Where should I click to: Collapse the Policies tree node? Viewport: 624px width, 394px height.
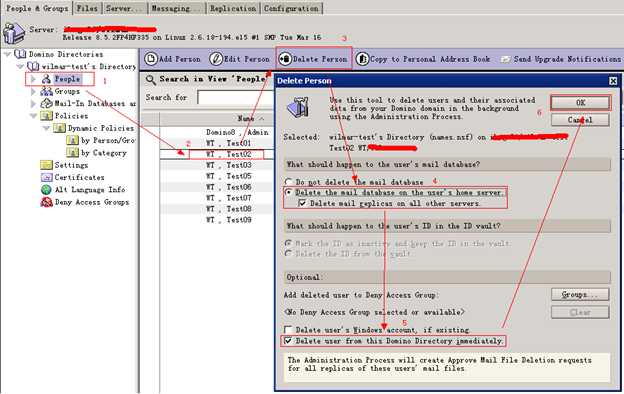pyautogui.click(x=33, y=116)
